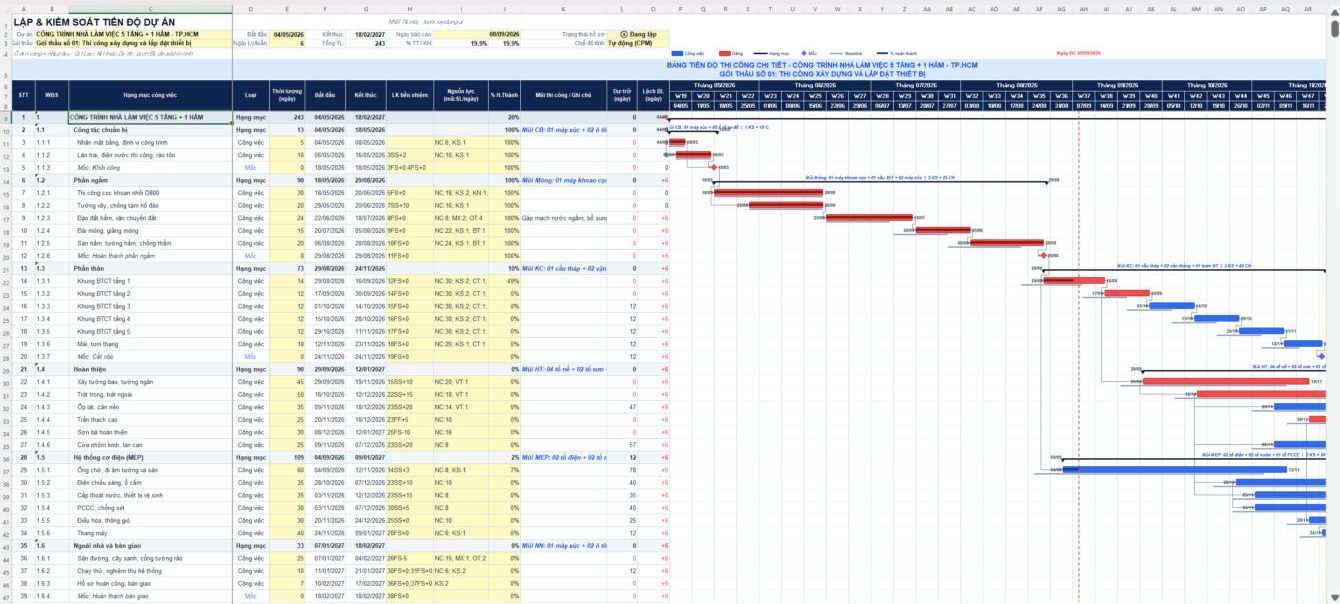Select the 'Đang lập' status cell with info icon
The width and height of the screenshot is (1340, 604).
(638, 34)
